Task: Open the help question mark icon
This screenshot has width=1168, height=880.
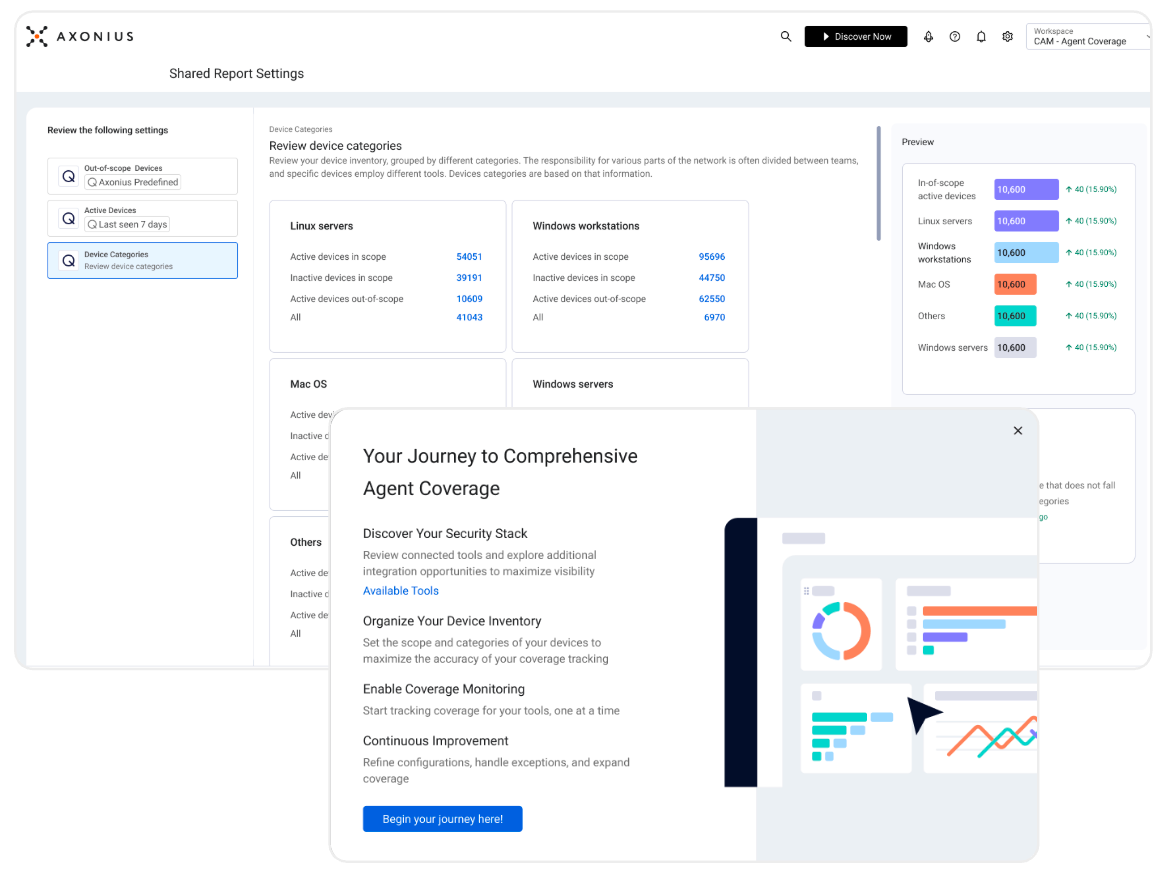Action: coord(954,37)
